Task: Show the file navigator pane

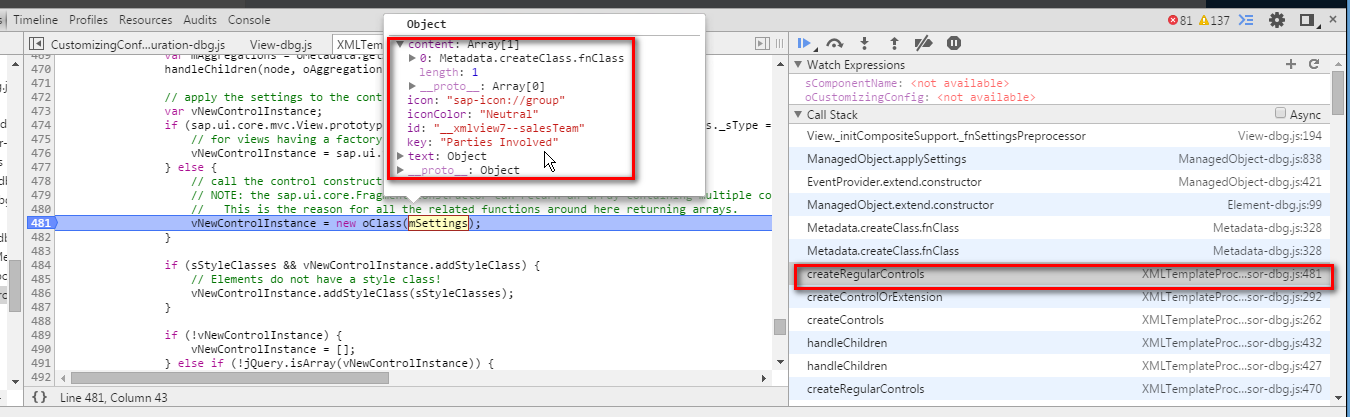Action: (37, 44)
